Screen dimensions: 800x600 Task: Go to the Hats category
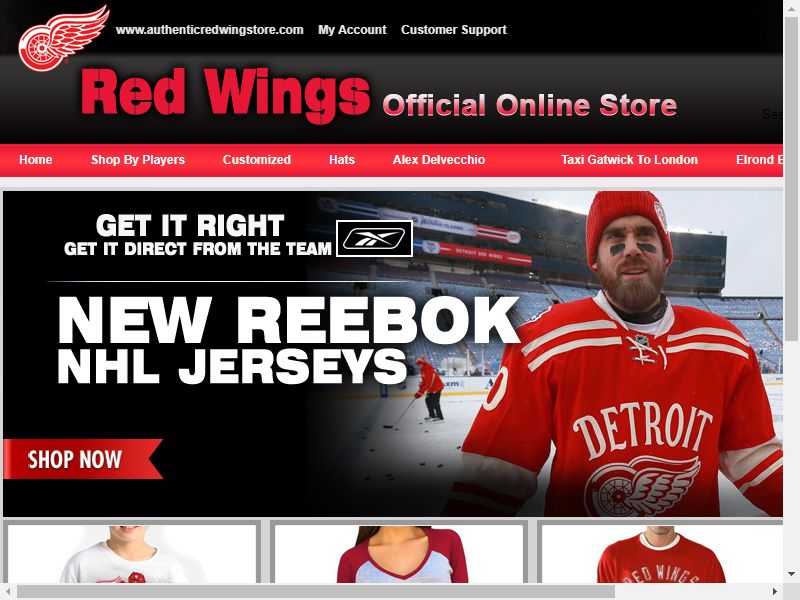click(x=342, y=160)
